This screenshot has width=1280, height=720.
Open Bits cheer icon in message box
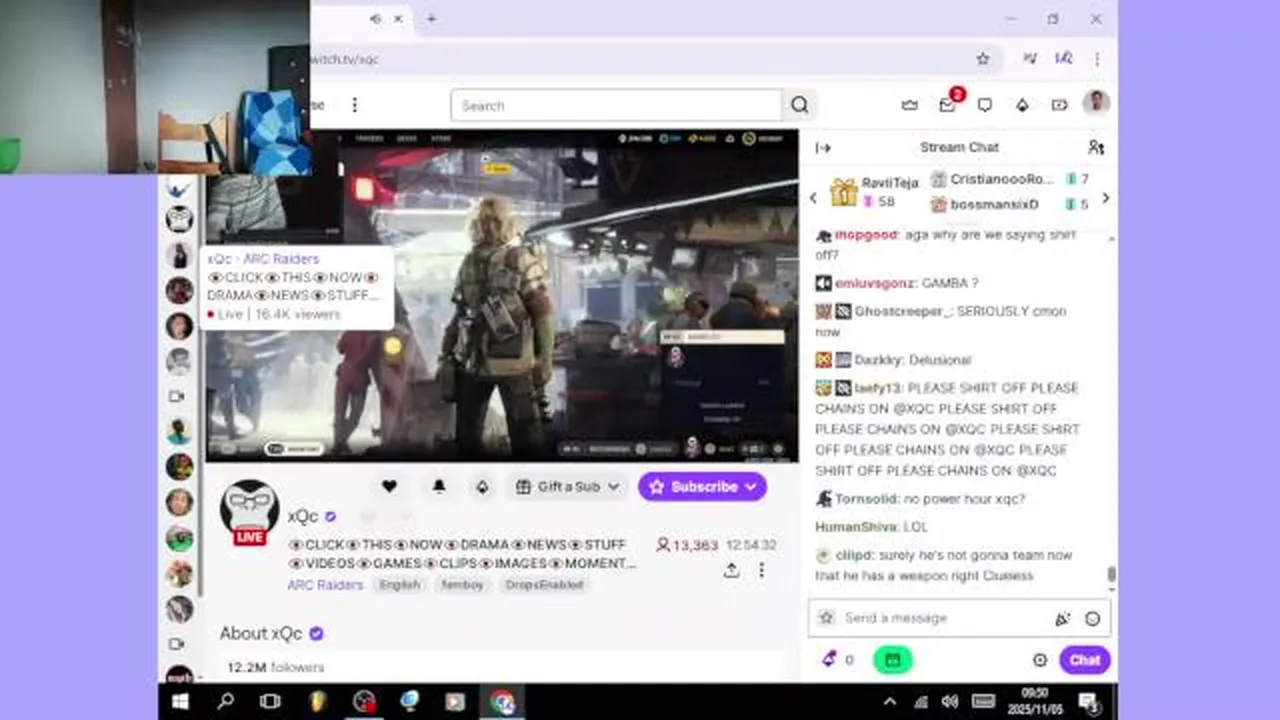1062,619
